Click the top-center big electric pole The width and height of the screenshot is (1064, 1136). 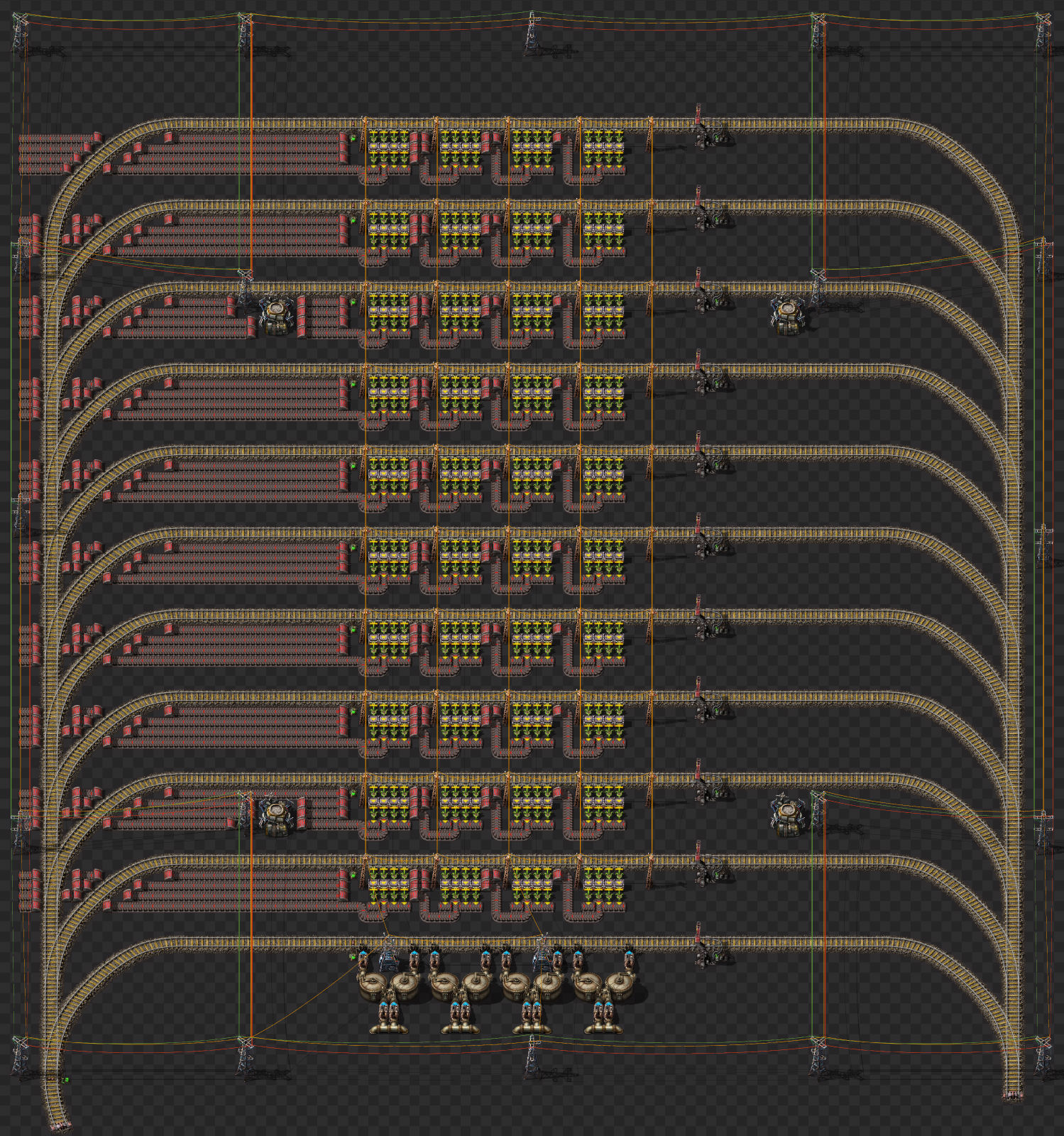(532, 32)
